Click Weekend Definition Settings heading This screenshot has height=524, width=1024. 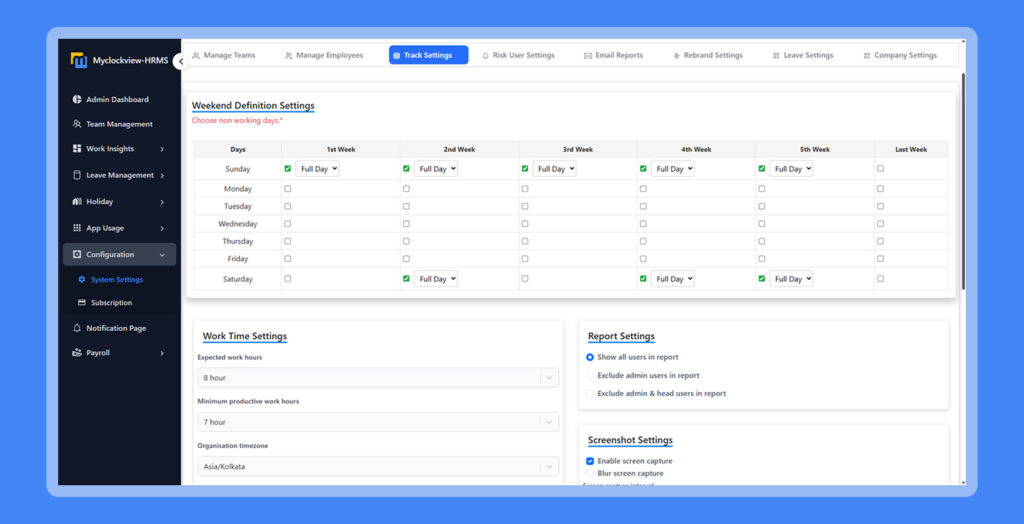point(253,105)
